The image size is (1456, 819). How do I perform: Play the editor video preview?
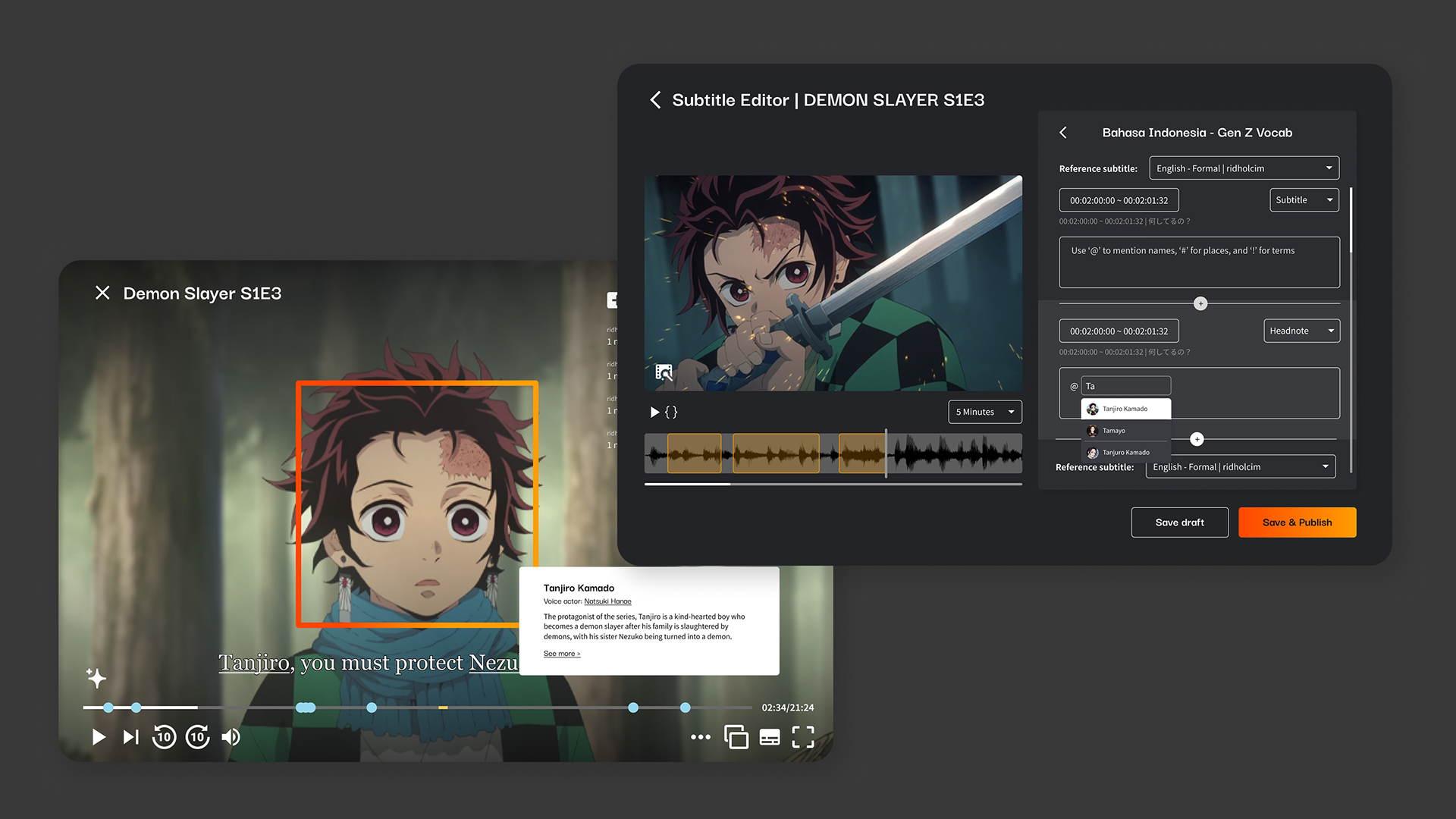[x=654, y=412]
